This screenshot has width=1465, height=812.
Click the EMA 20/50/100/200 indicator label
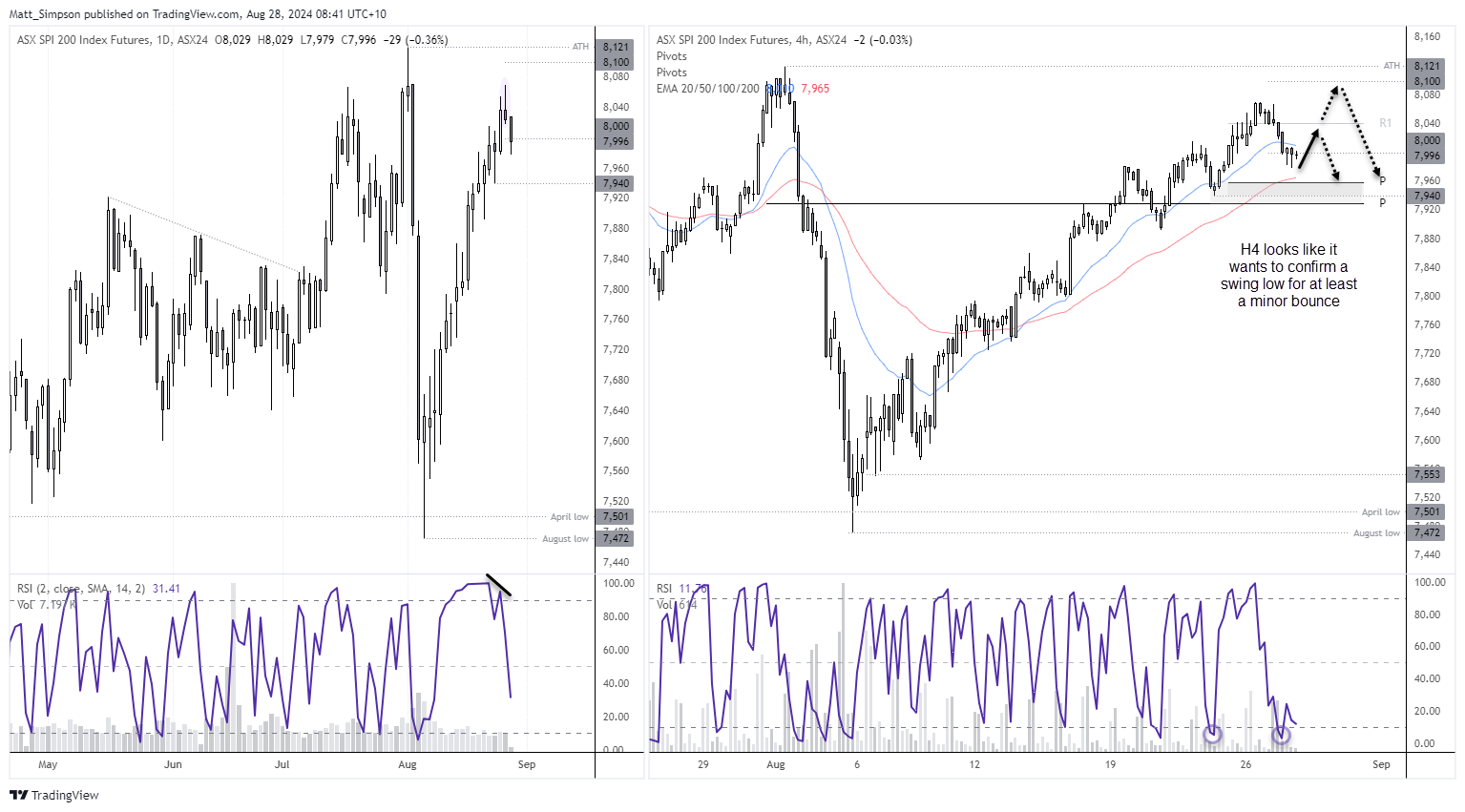tap(707, 89)
